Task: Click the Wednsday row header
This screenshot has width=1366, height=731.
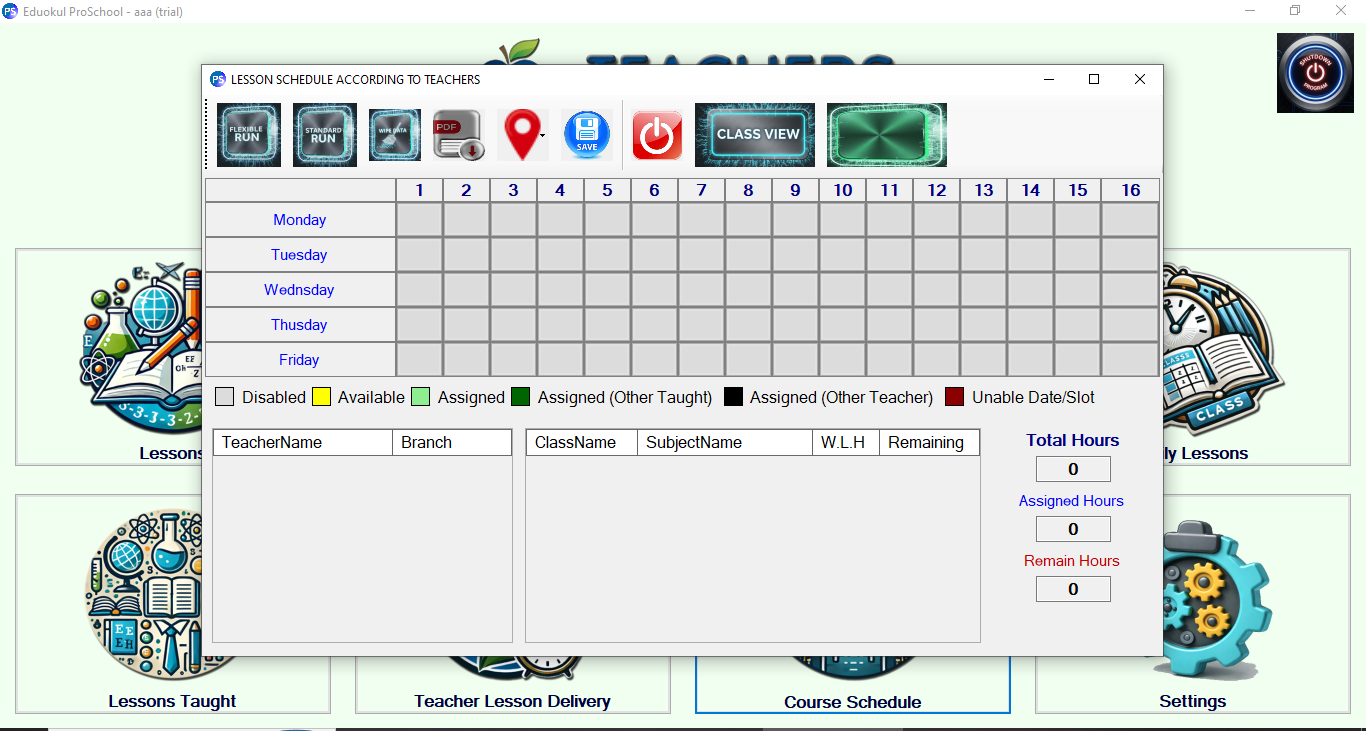Action: [x=300, y=290]
